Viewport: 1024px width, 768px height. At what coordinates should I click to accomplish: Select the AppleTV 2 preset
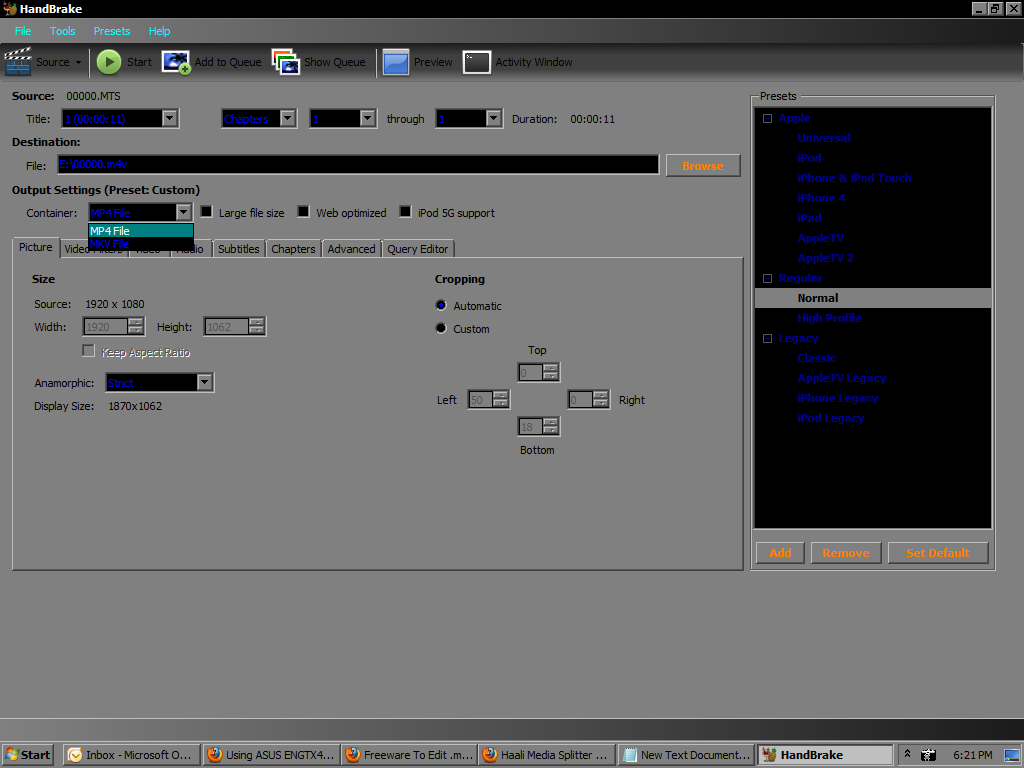[825, 258]
